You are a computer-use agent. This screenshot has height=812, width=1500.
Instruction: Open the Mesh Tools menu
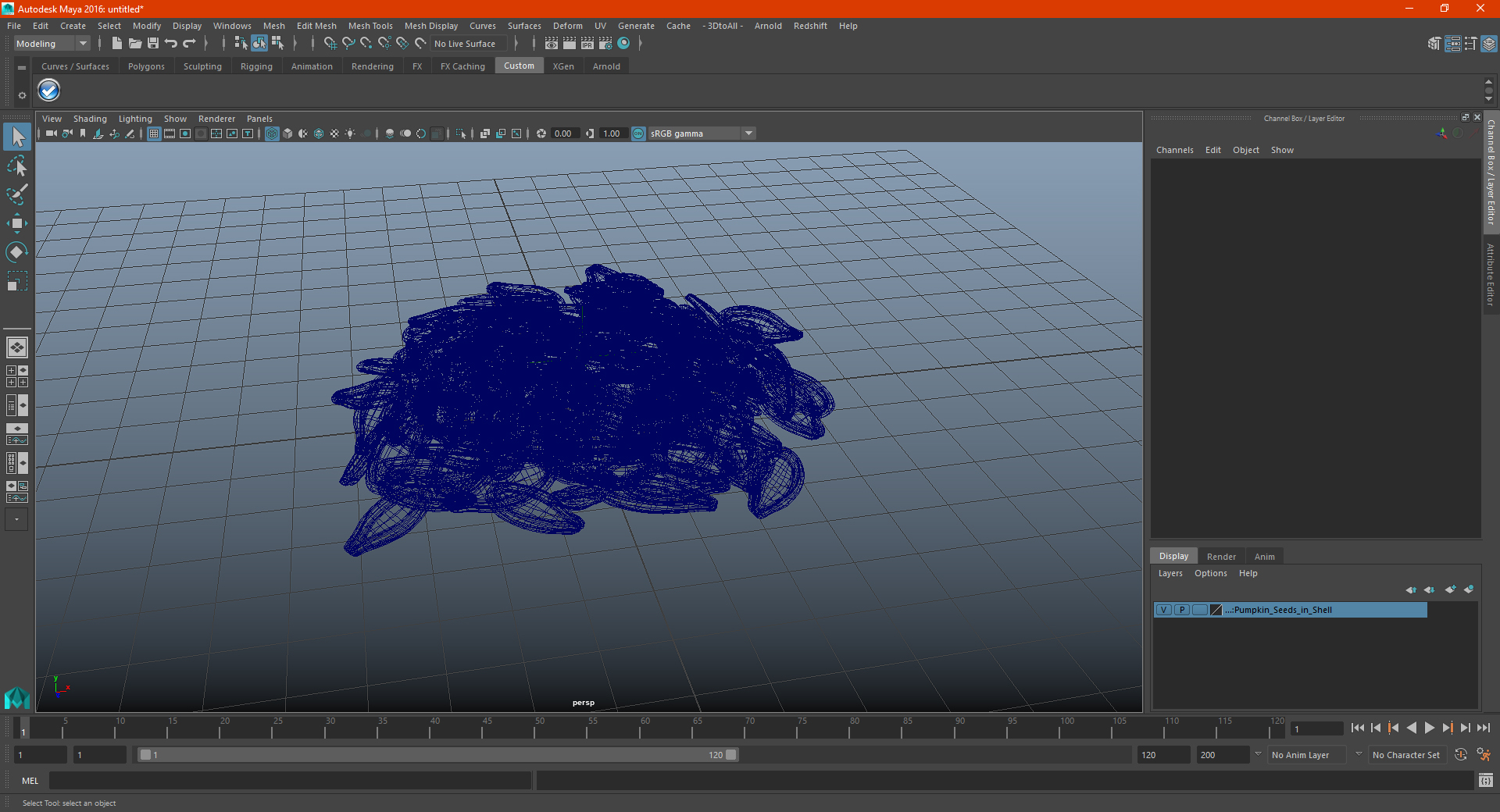pyautogui.click(x=370, y=26)
